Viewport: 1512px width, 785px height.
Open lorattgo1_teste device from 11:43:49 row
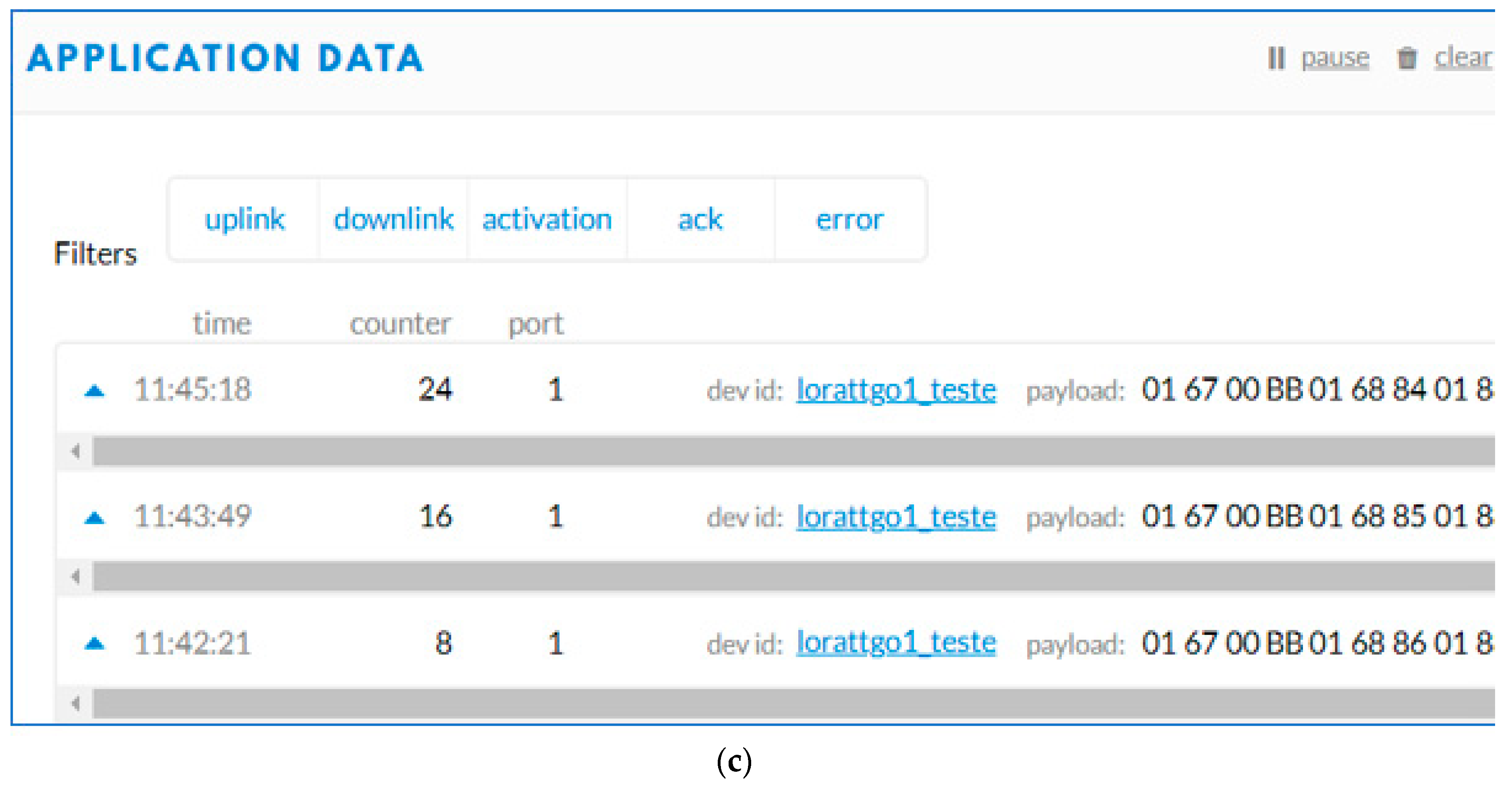pos(896,517)
